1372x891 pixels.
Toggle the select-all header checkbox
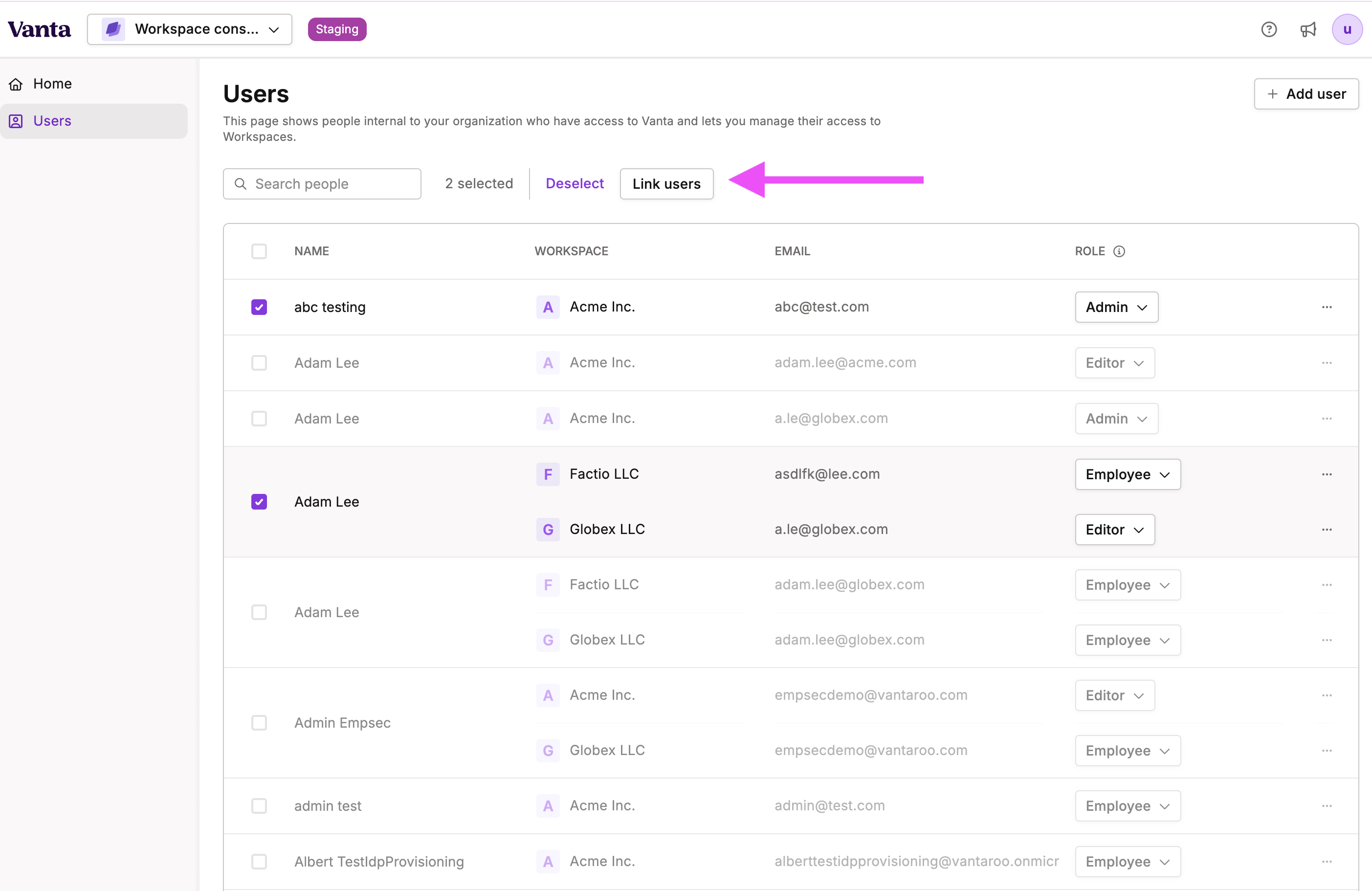tap(259, 251)
